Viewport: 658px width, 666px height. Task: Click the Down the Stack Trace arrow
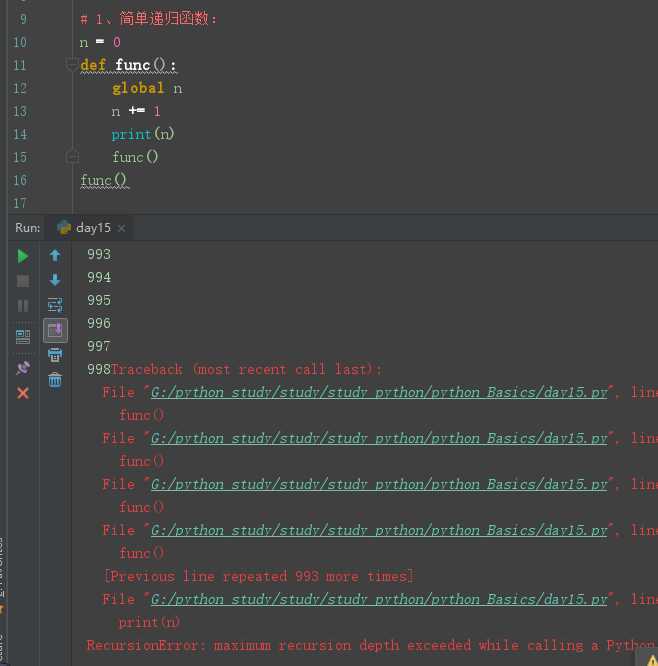pyautogui.click(x=55, y=280)
